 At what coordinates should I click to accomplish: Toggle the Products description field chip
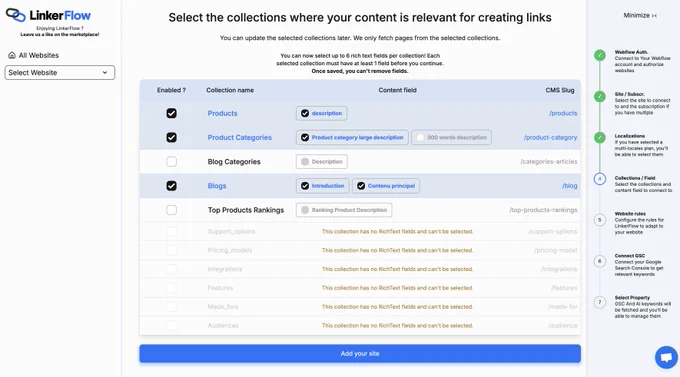click(x=321, y=113)
